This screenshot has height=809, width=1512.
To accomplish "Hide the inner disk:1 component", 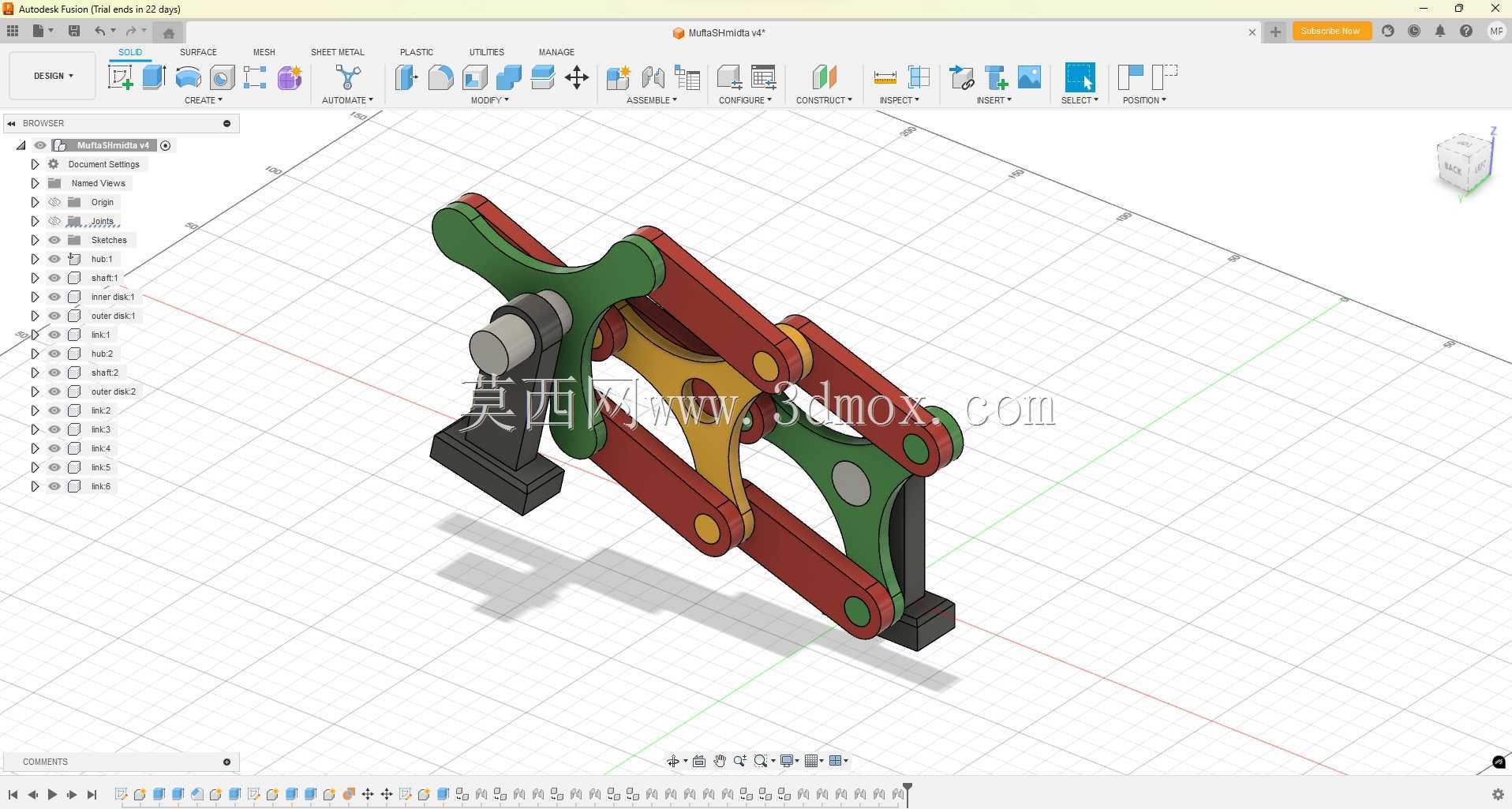I will tap(54, 297).
